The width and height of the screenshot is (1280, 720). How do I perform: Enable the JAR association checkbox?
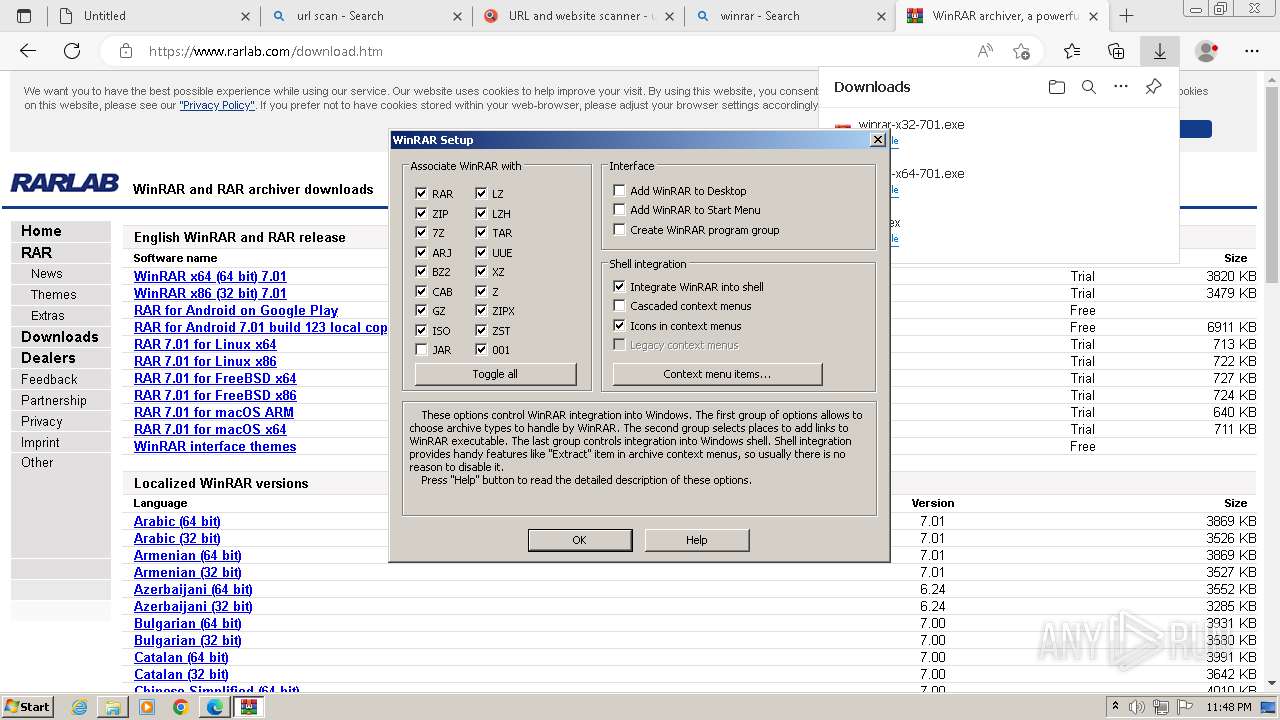[x=421, y=350]
